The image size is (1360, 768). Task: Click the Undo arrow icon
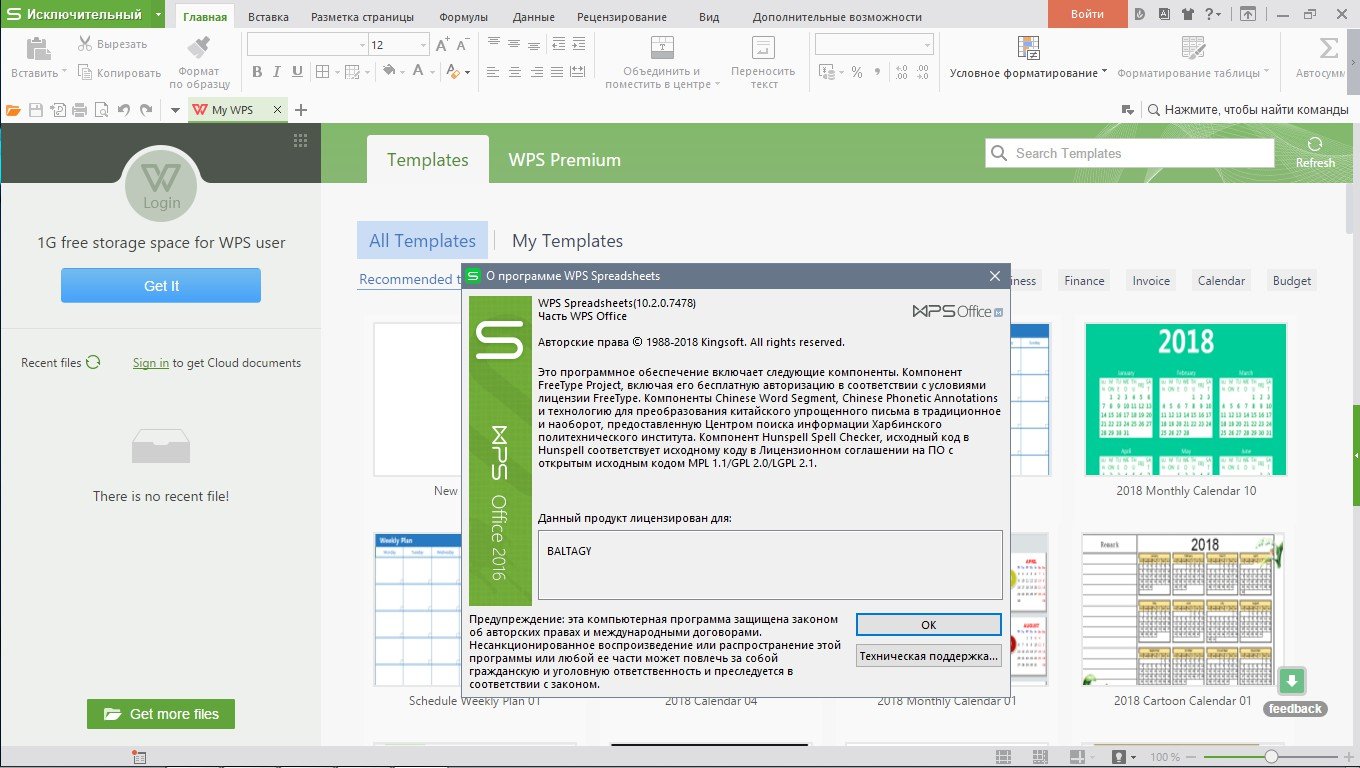[124, 110]
